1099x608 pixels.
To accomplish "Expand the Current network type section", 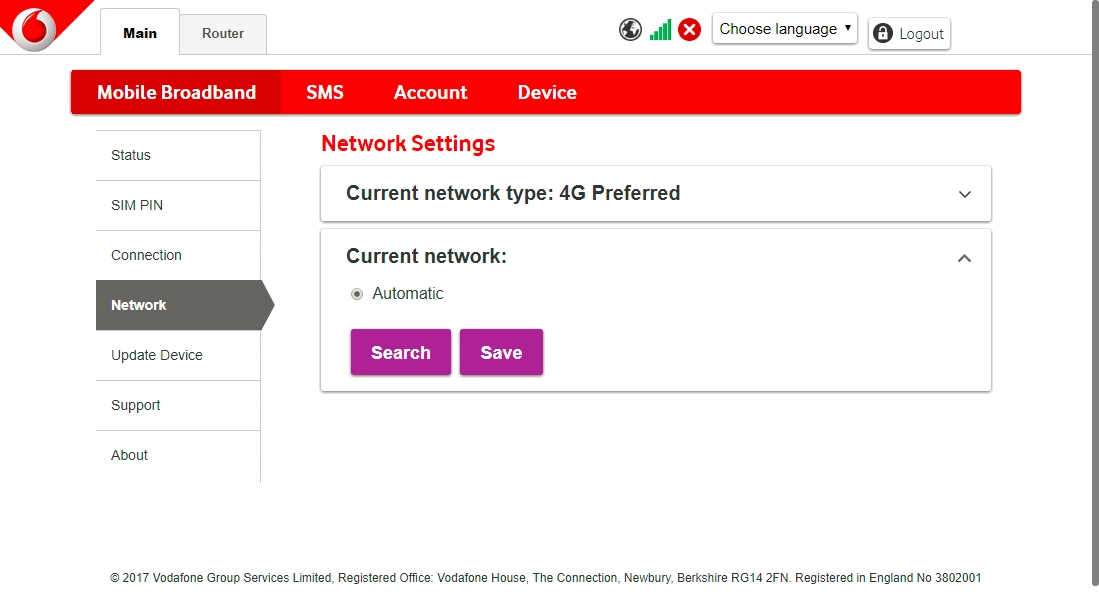I will point(964,194).
